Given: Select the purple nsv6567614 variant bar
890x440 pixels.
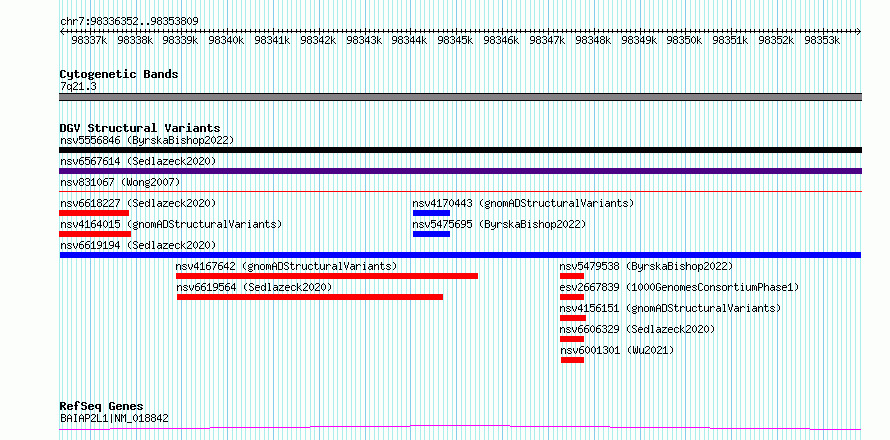Looking at the screenshot, I should (x=460, y=171).
